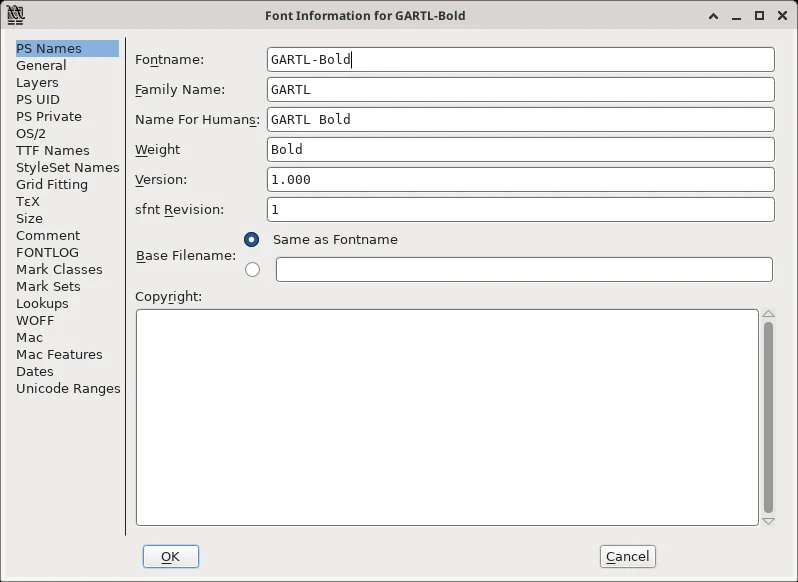
Task: Click the Fontname input field
Action: coord(521,60)
